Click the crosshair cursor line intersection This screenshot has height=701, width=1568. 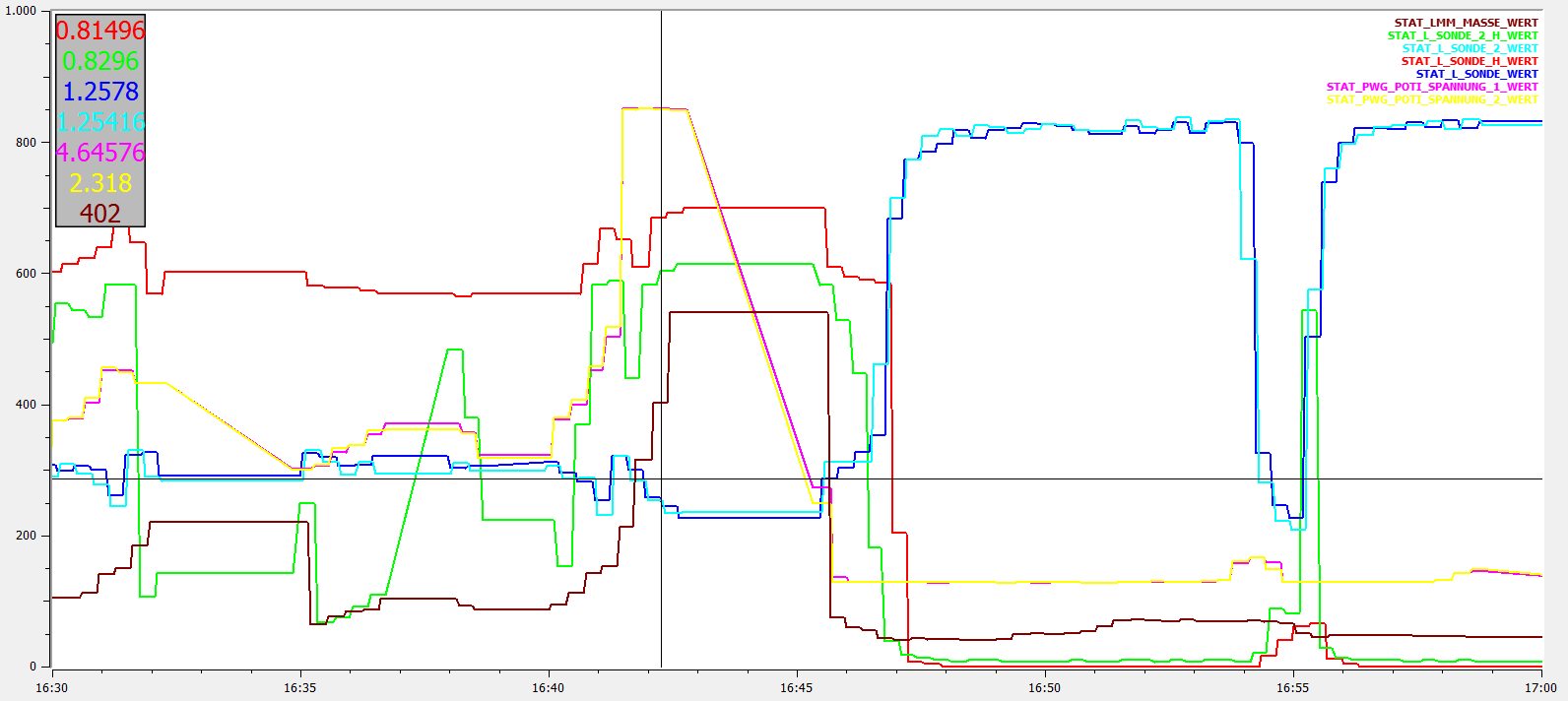(x=661, y=479)
